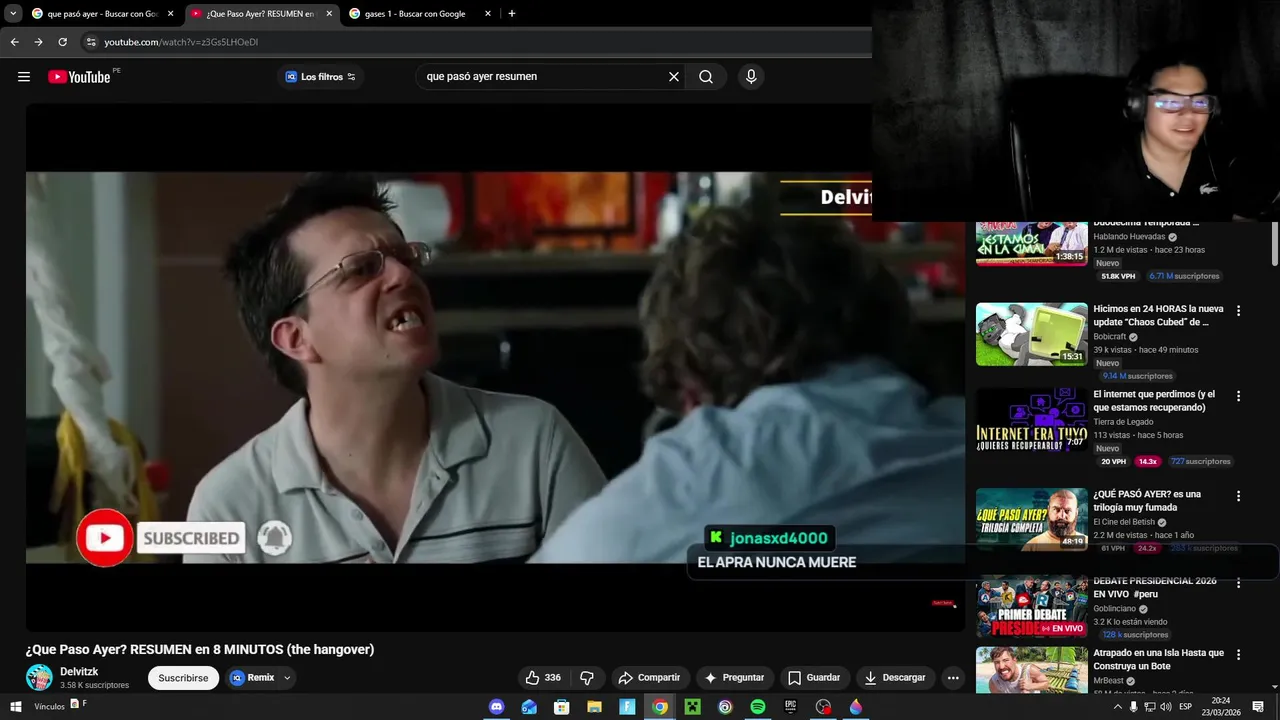Click 'Hicimos en 24 HORAS' video title
Viewport: 1280px width, 720px height.
(x=1158, y=315)
